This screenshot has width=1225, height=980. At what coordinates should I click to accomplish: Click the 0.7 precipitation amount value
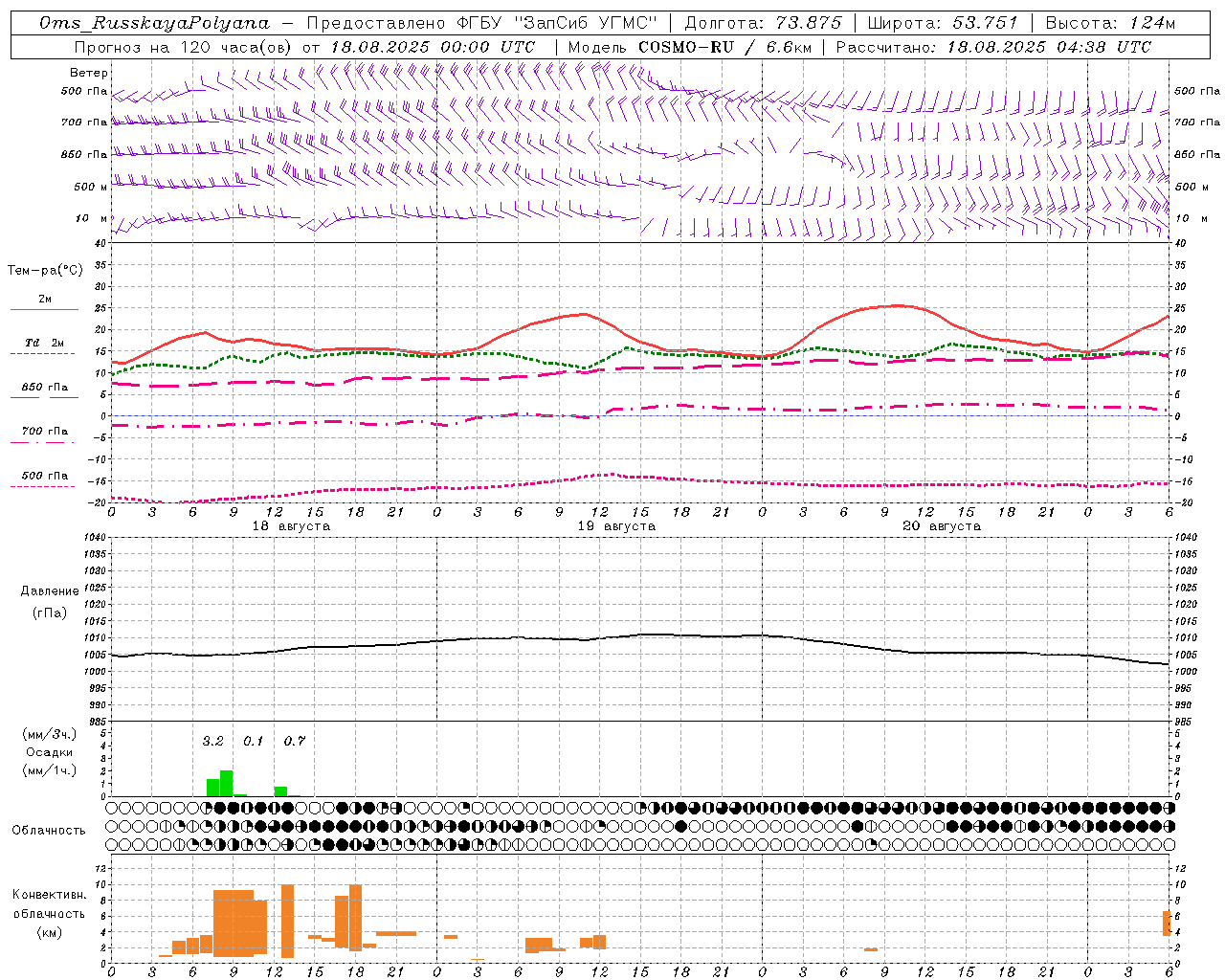coord(294,742)
